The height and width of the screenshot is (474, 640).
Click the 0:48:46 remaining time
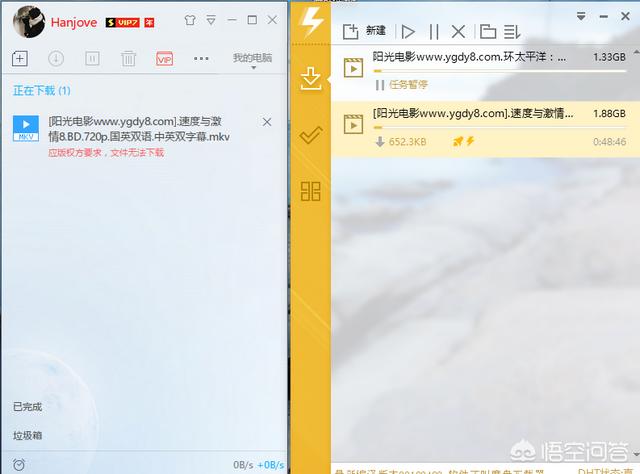(x=610, y=142)
